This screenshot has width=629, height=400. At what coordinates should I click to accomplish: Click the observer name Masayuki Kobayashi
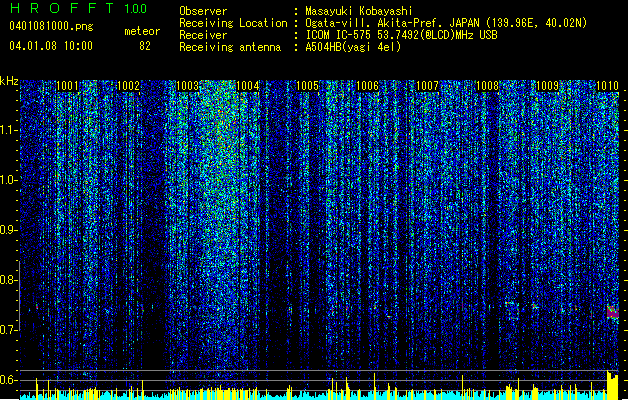coord(359,11)
